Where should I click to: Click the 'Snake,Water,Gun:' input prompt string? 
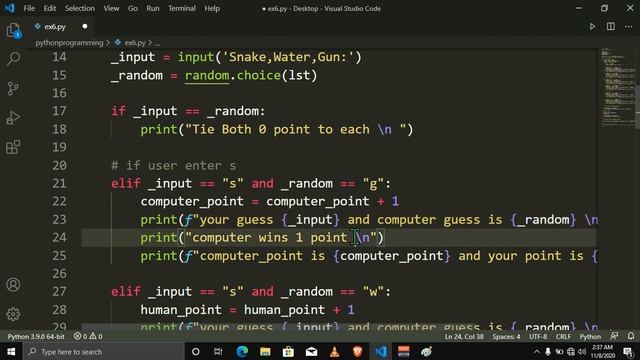pos(288,57)
